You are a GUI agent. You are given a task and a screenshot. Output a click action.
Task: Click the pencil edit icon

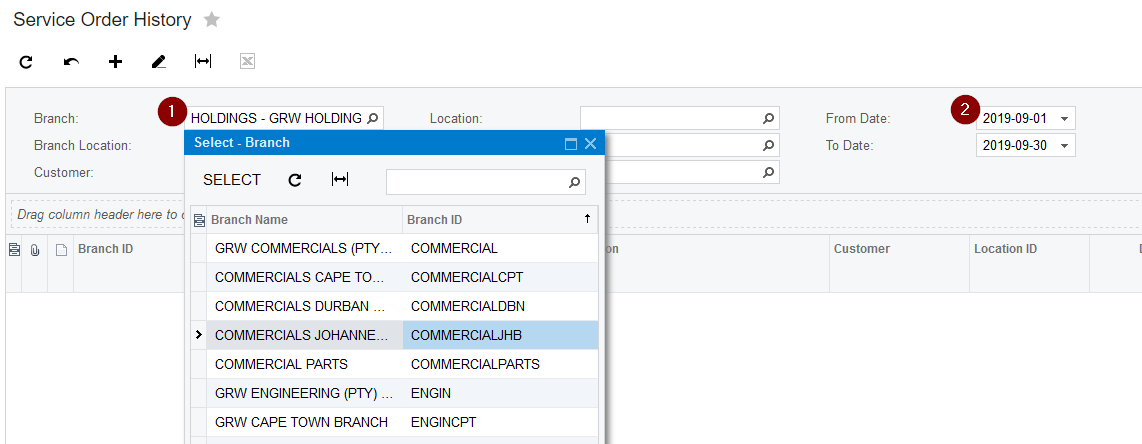(x=158, y=62)
